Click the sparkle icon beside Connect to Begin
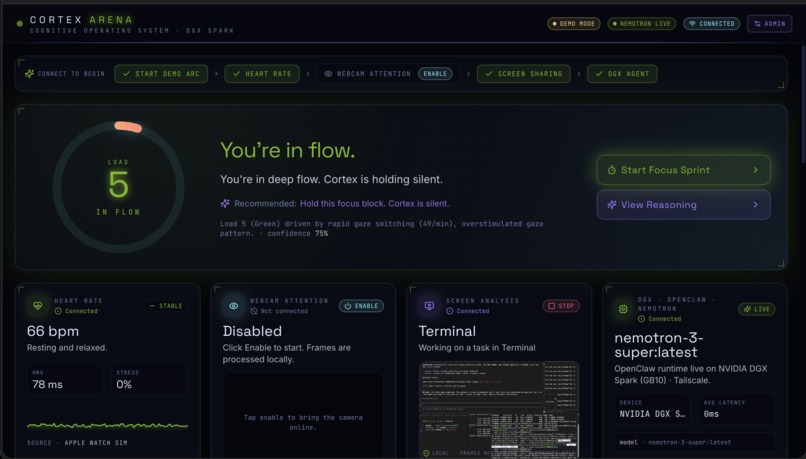Image resolution: width=806 pixels, height=459 pixels. (x=29, y=74)
